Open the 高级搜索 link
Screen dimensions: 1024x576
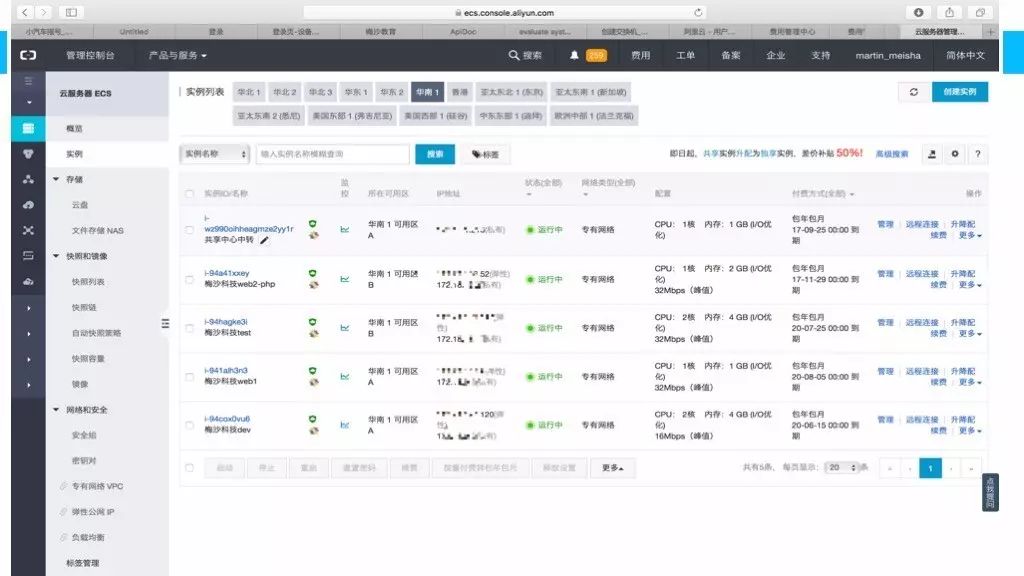click(x=892, y=154)
